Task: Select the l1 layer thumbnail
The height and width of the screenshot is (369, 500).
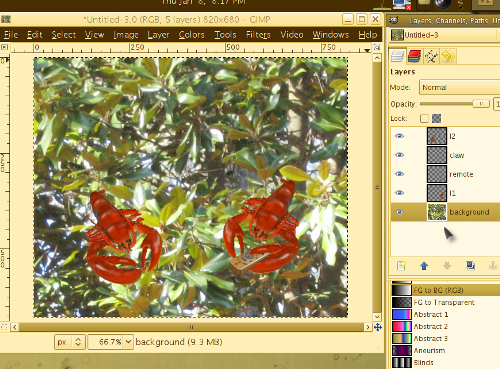Action: tap(437, 193)
